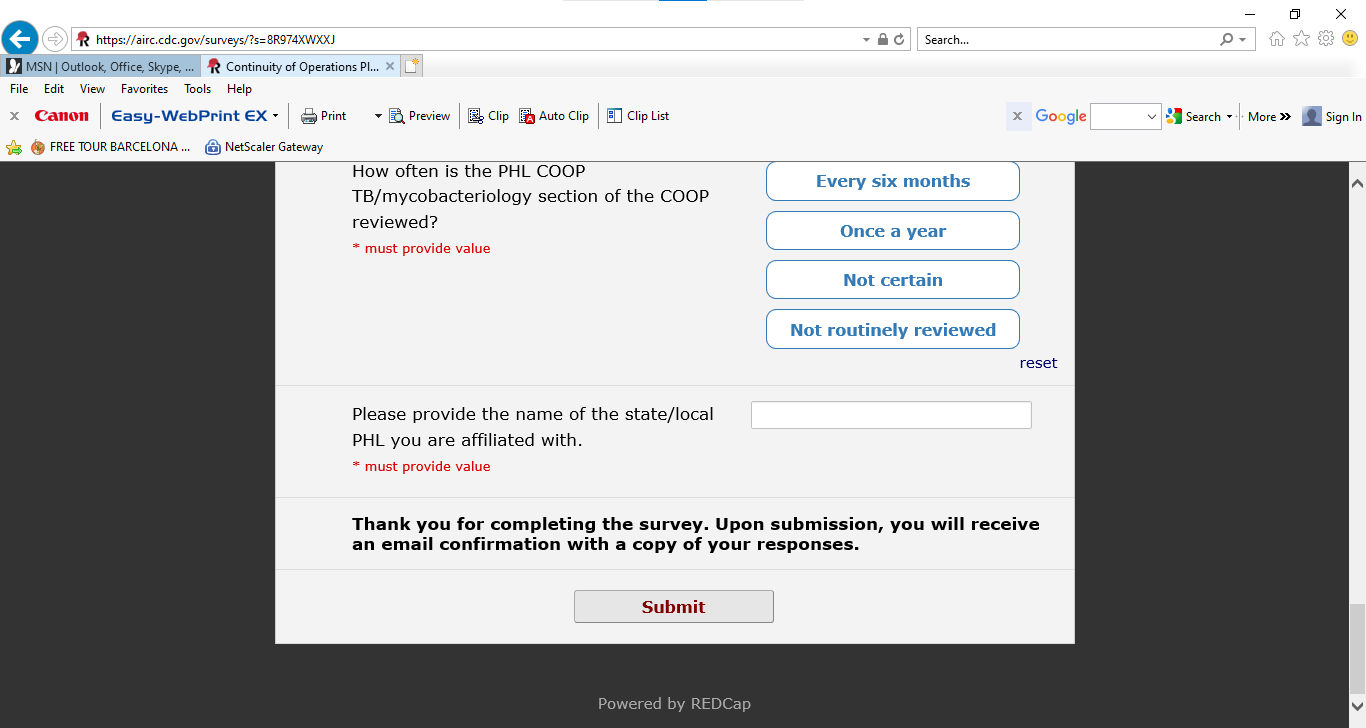Open the Edit menu
Image resolution: width=1366 pixels, height=728 pixels.
[54, 89]
